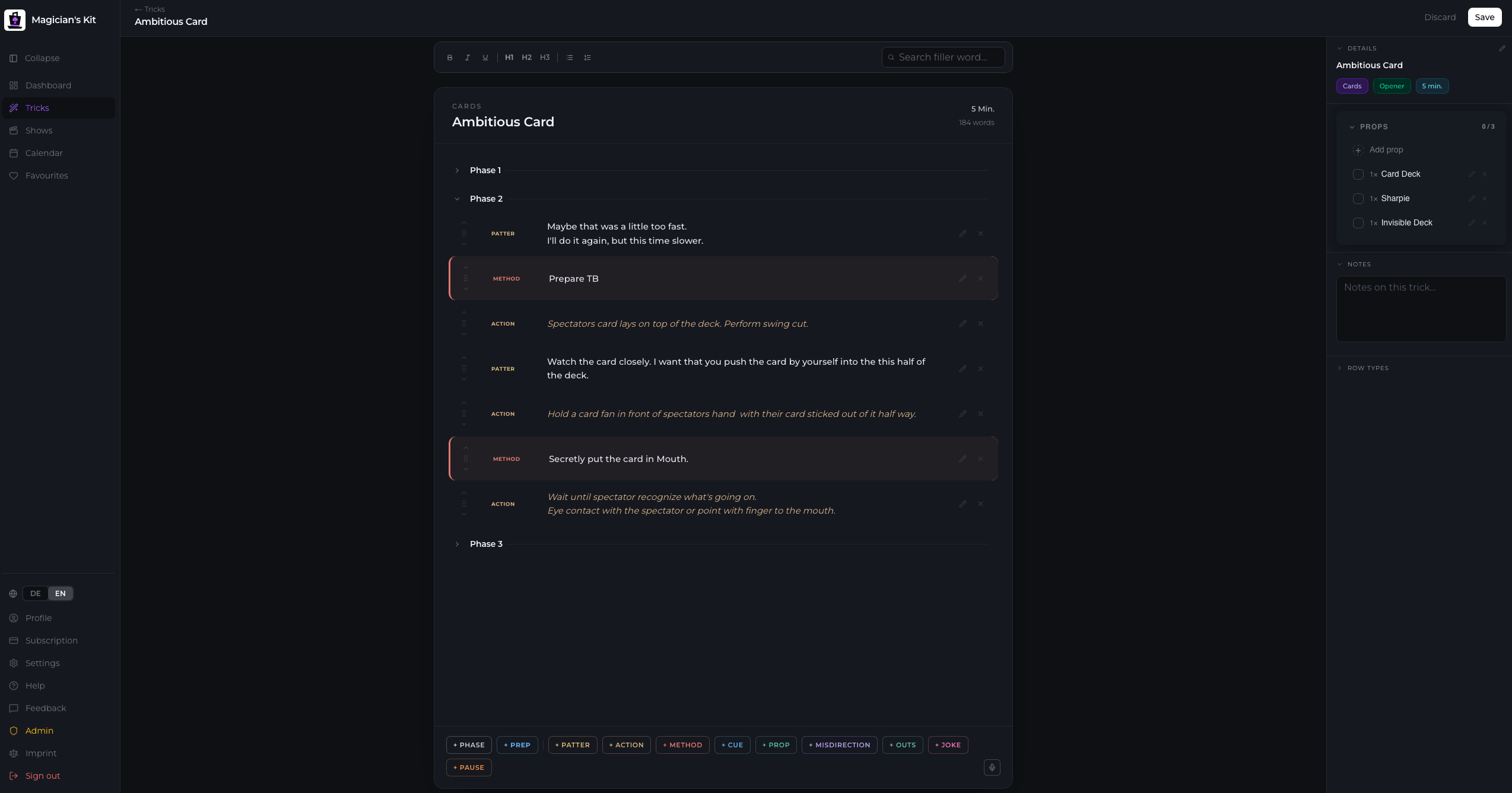Insert bulleted list
This screenshot has width=1512, height=793.
(570, 58)
